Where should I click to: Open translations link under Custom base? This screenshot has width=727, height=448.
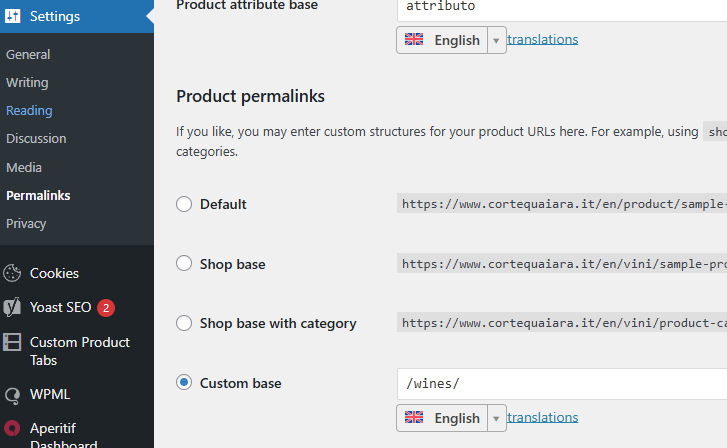pos(542,418)
